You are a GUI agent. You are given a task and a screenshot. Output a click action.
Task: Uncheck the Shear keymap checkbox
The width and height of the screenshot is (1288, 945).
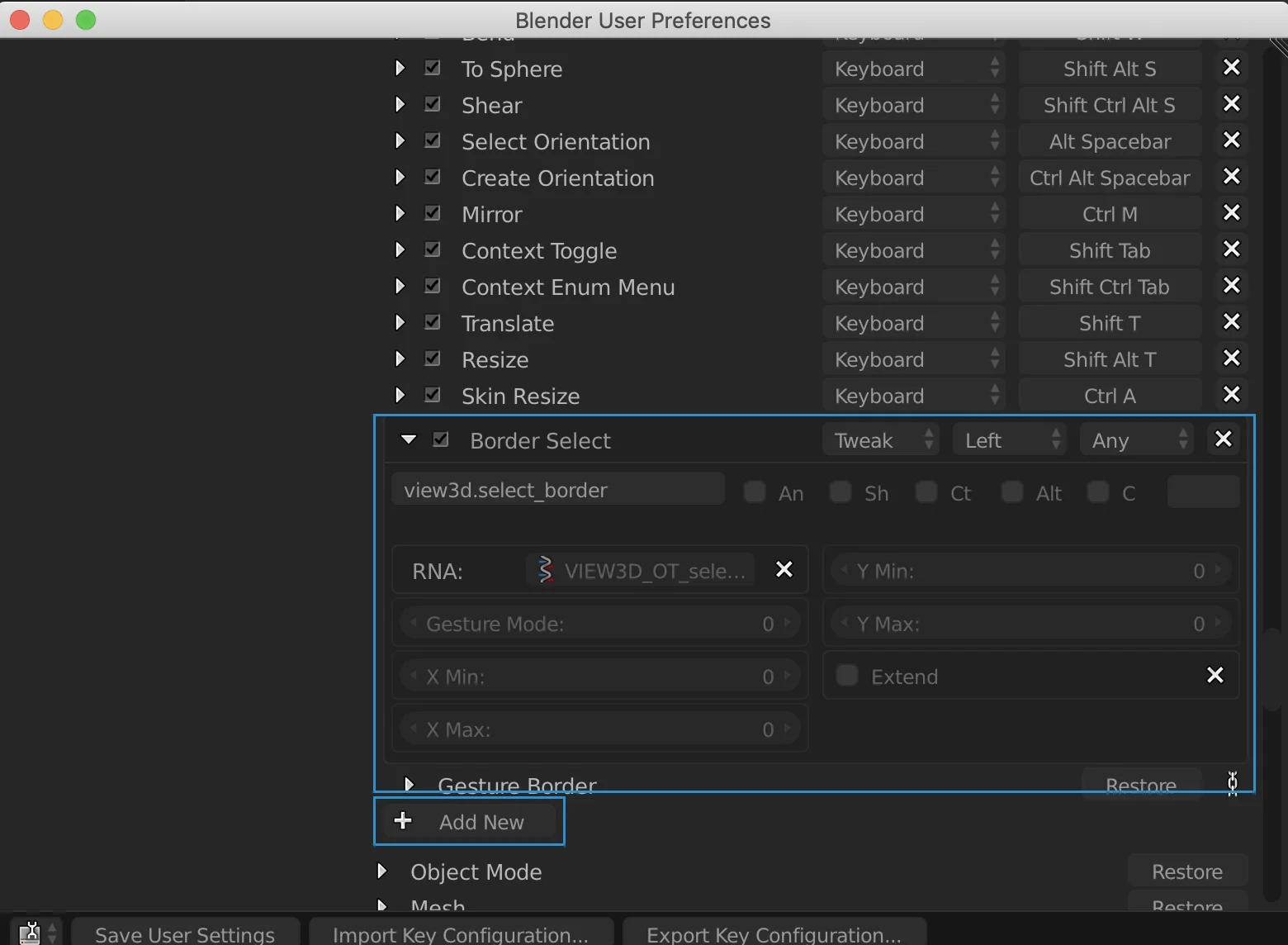tap(432, 104)
